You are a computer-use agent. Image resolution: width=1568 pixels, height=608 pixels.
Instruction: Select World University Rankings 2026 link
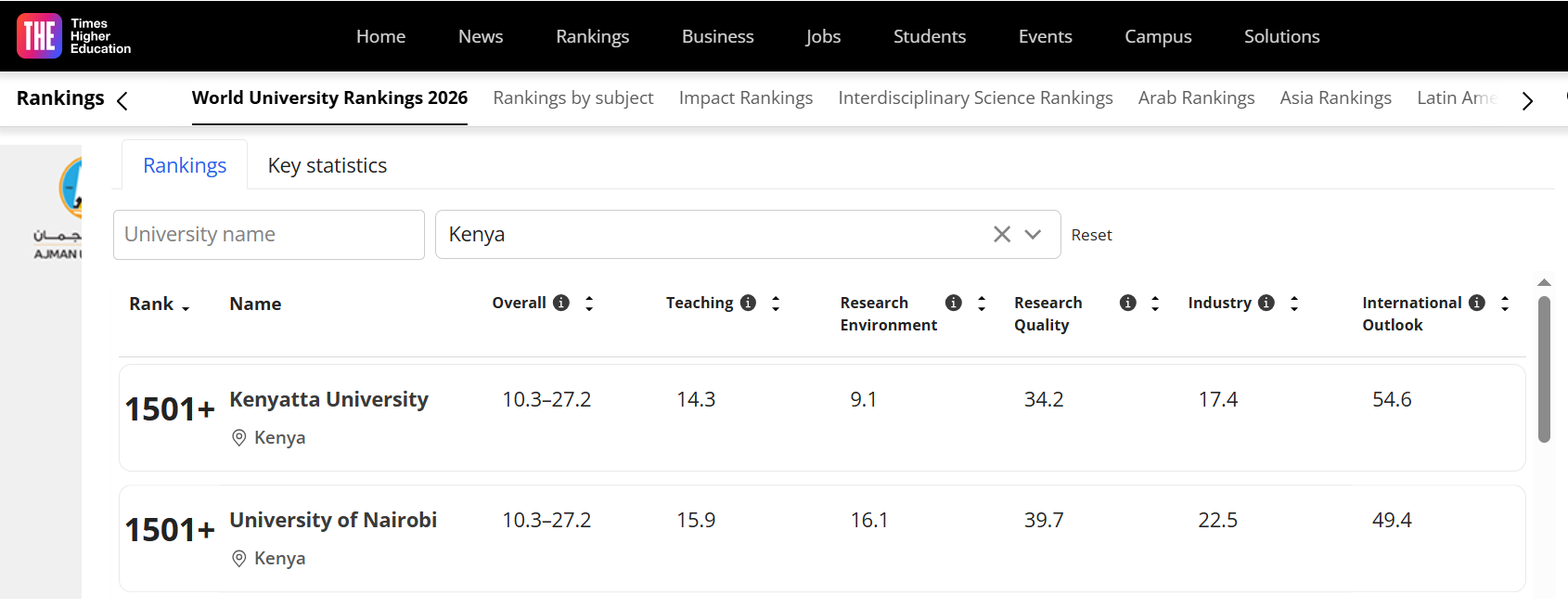(329, 97)
